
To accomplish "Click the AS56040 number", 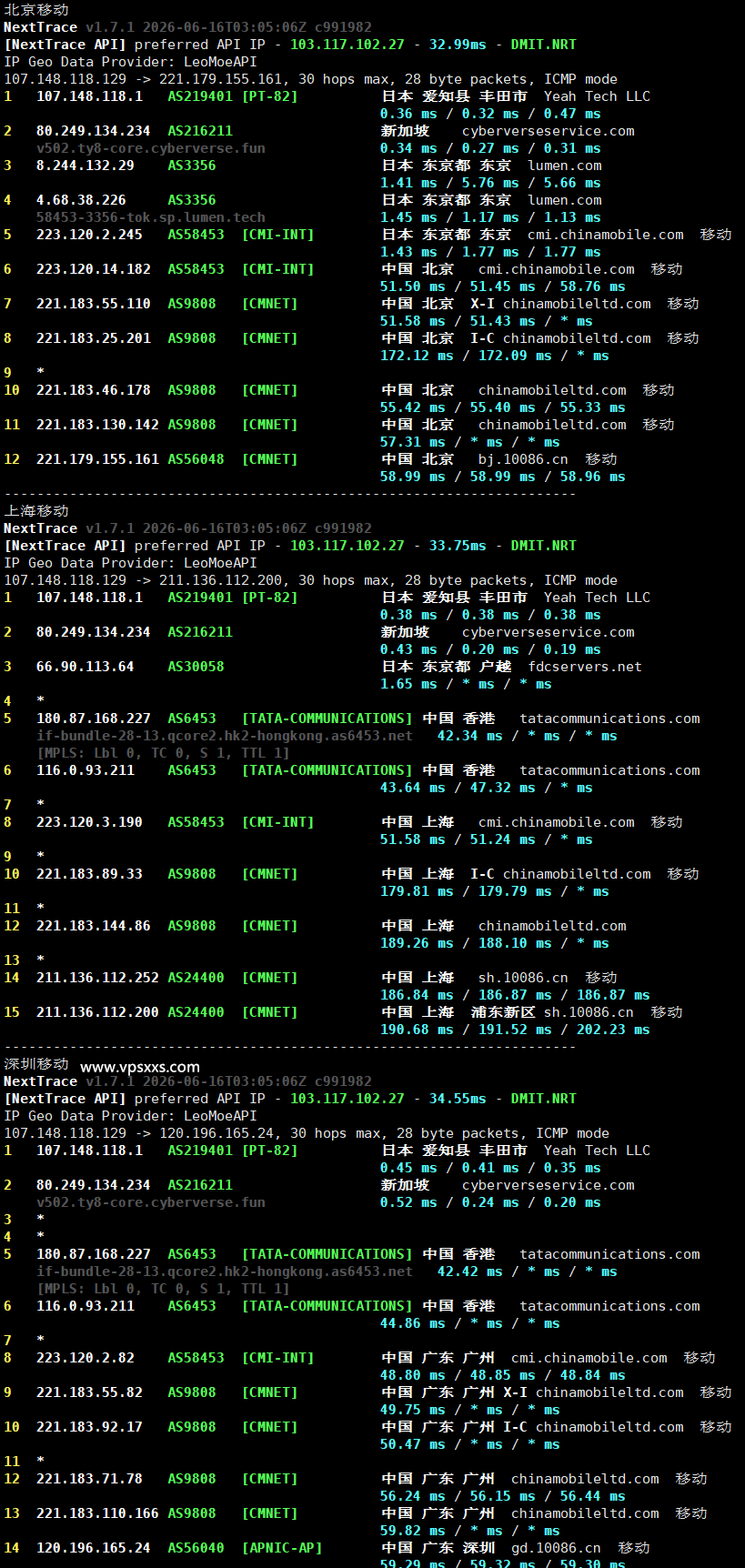I will click(196, 1548).
